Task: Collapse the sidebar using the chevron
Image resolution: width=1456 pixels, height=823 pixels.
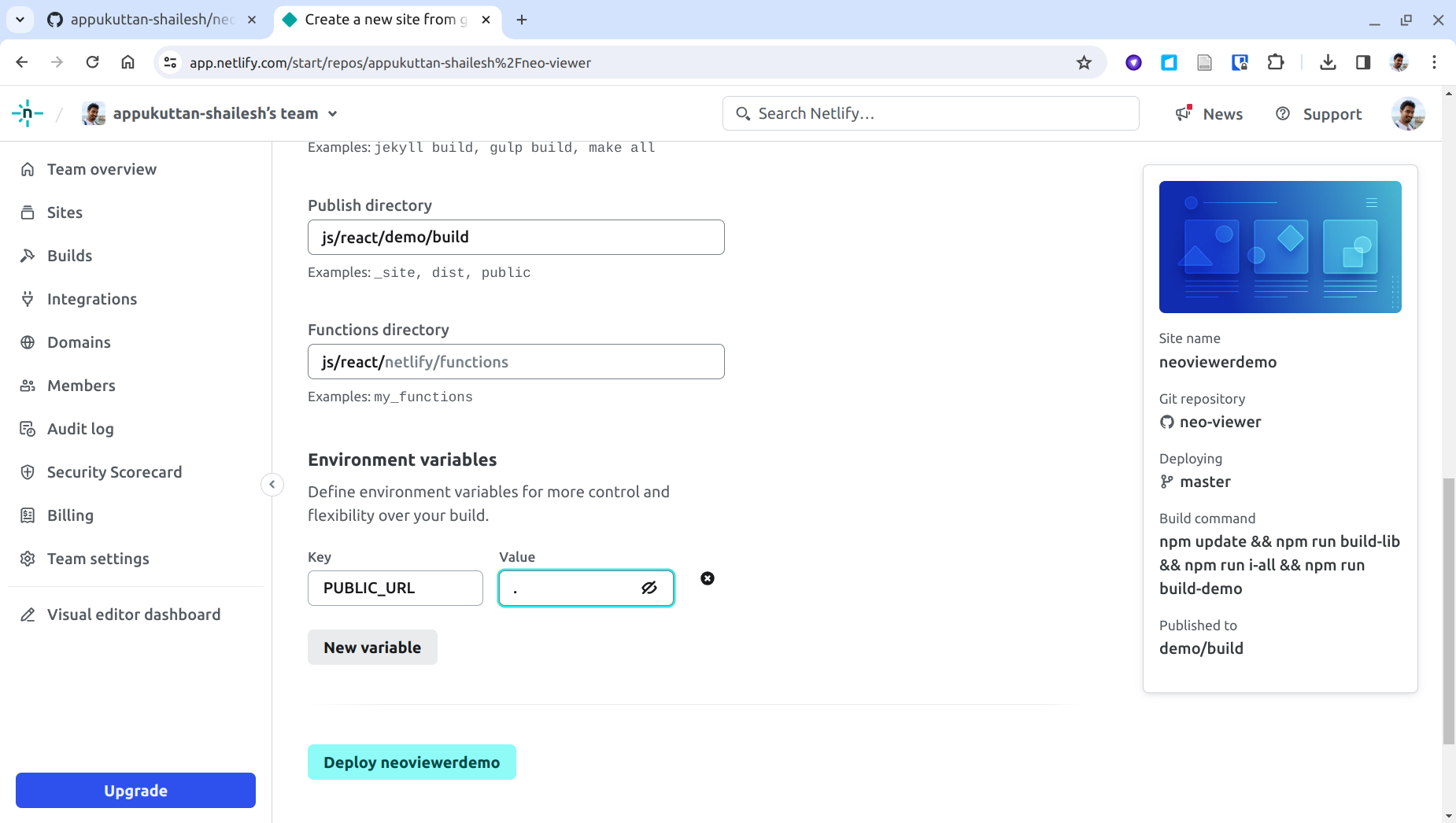Action: point(272,484)
